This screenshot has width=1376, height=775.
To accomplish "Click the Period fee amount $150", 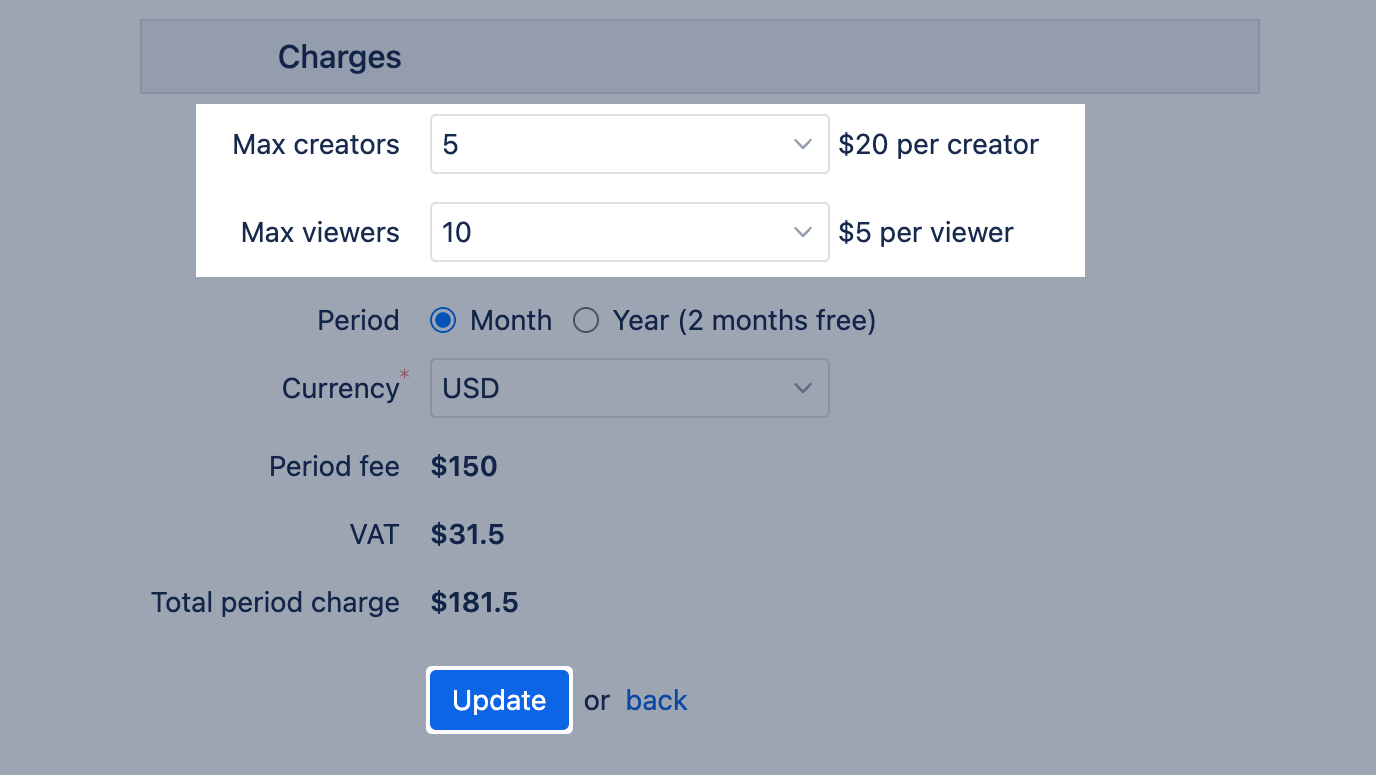I will pos(464,466).
